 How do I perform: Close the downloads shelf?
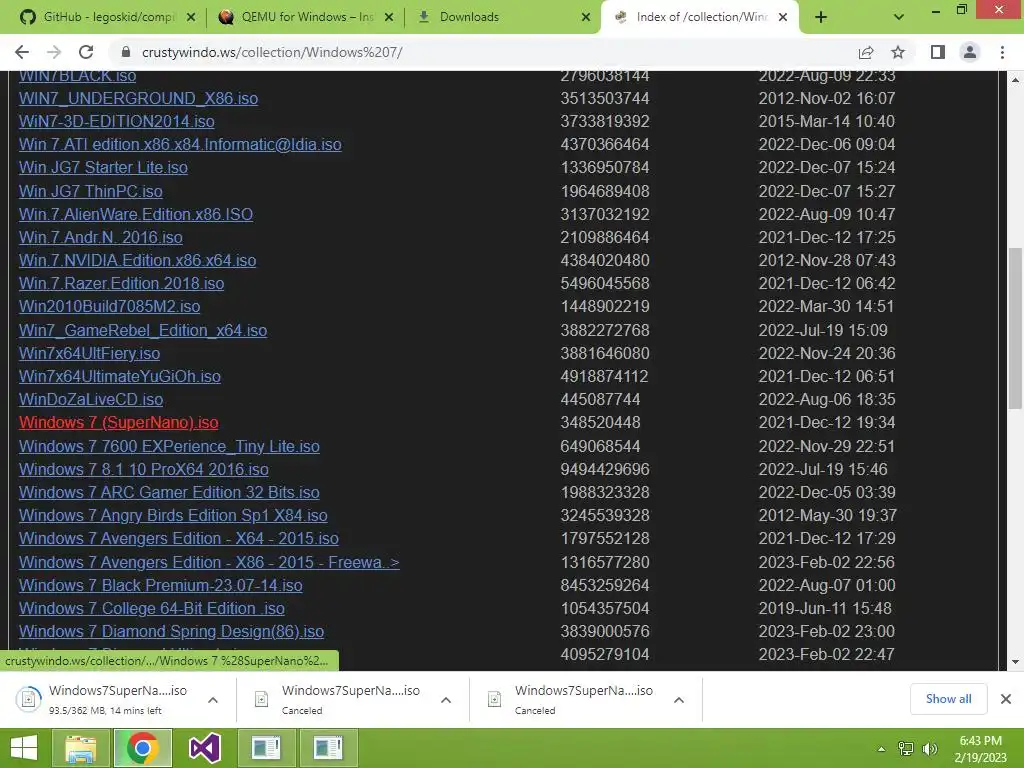tap(1006, 699)
